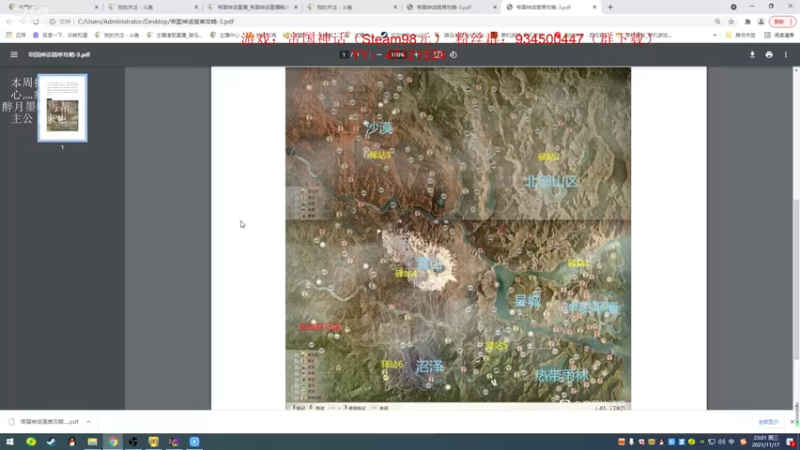The width and height of the screenshot is (800, 450).
Task: Open the Windows Start menu
Action: pyautogui.click(x=10, y=442)
